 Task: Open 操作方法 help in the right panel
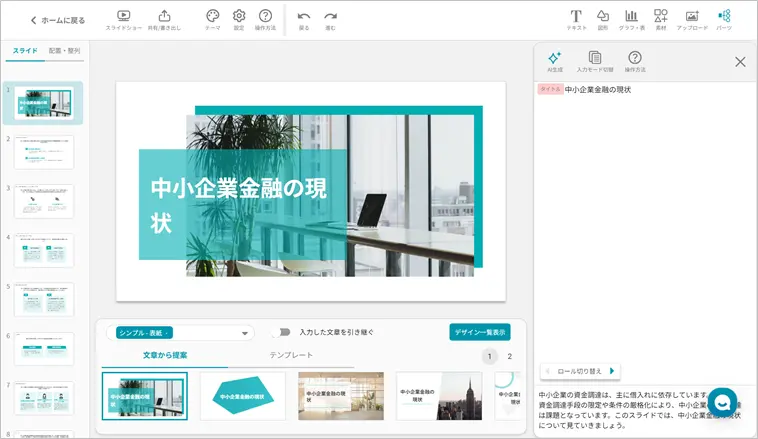point(635,62)
